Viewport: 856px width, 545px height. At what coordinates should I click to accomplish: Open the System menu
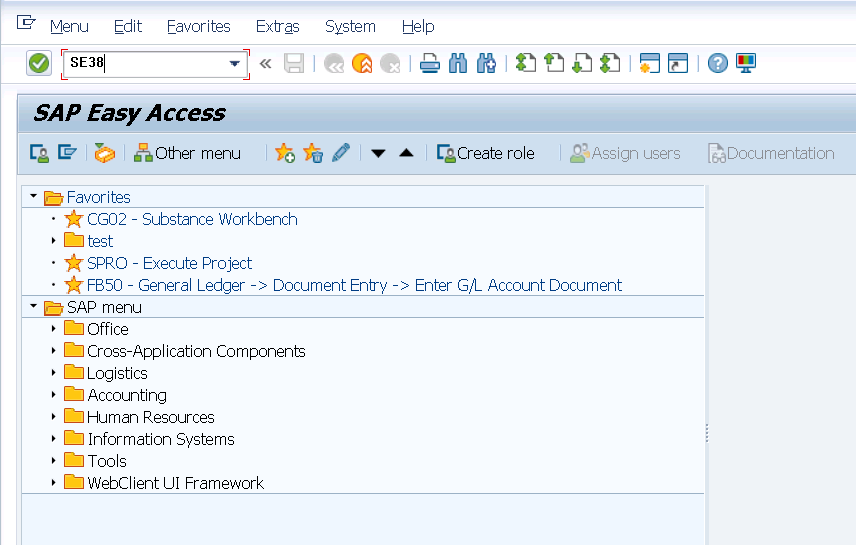coord(350,26)
